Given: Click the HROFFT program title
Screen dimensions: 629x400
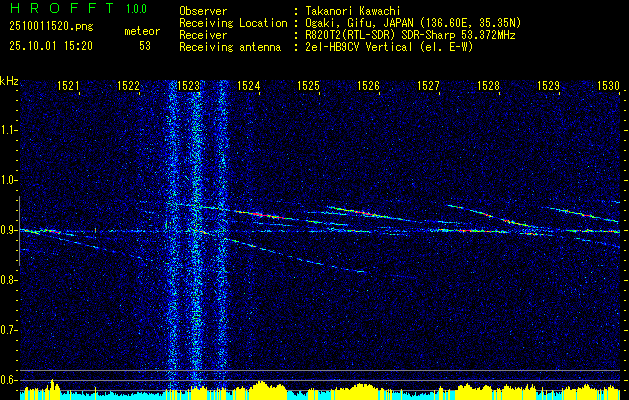Looking at the screenshot, I should click(62, 8).
